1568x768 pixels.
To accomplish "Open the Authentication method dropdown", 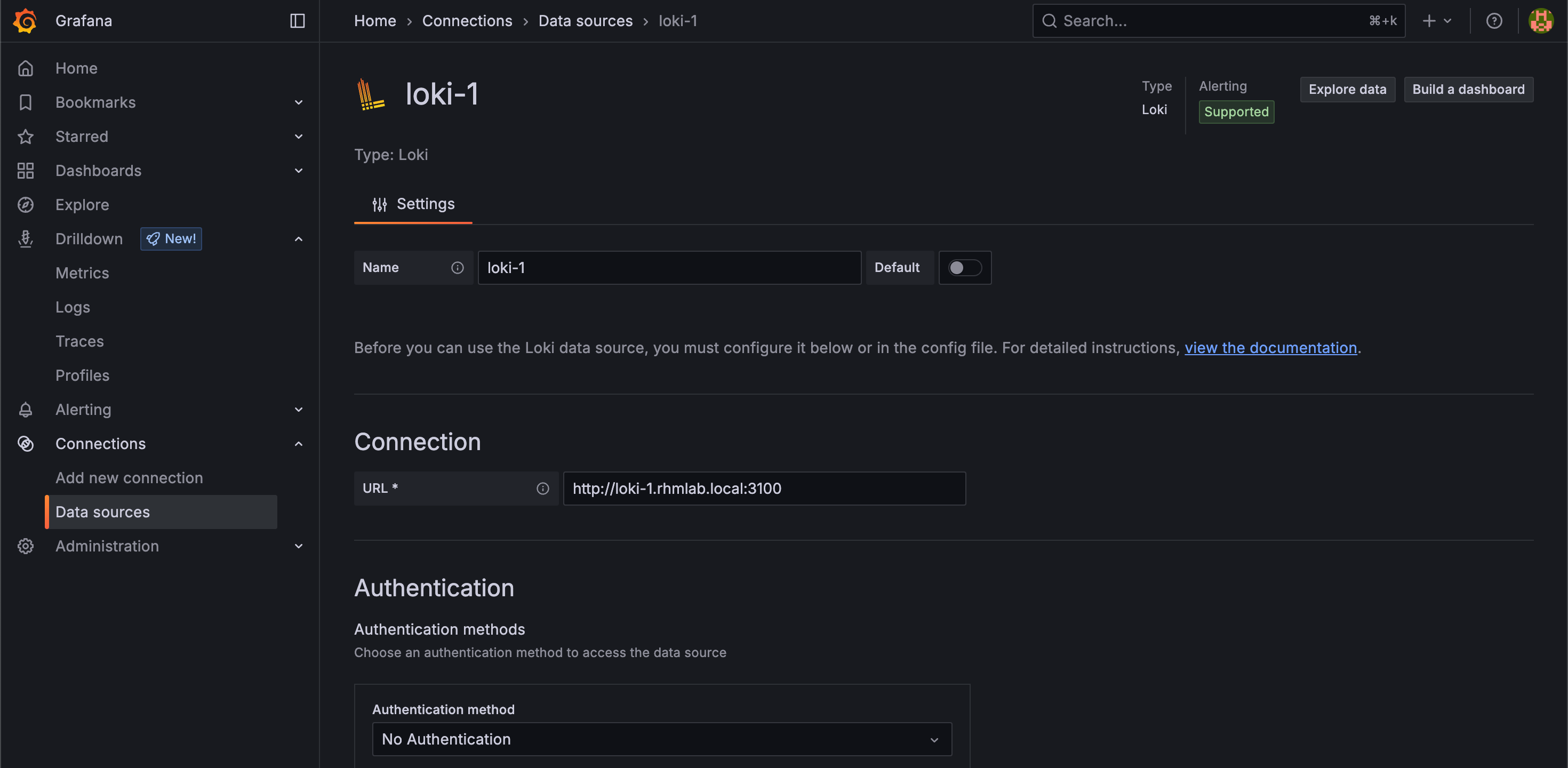I will (x=662, y=739).
